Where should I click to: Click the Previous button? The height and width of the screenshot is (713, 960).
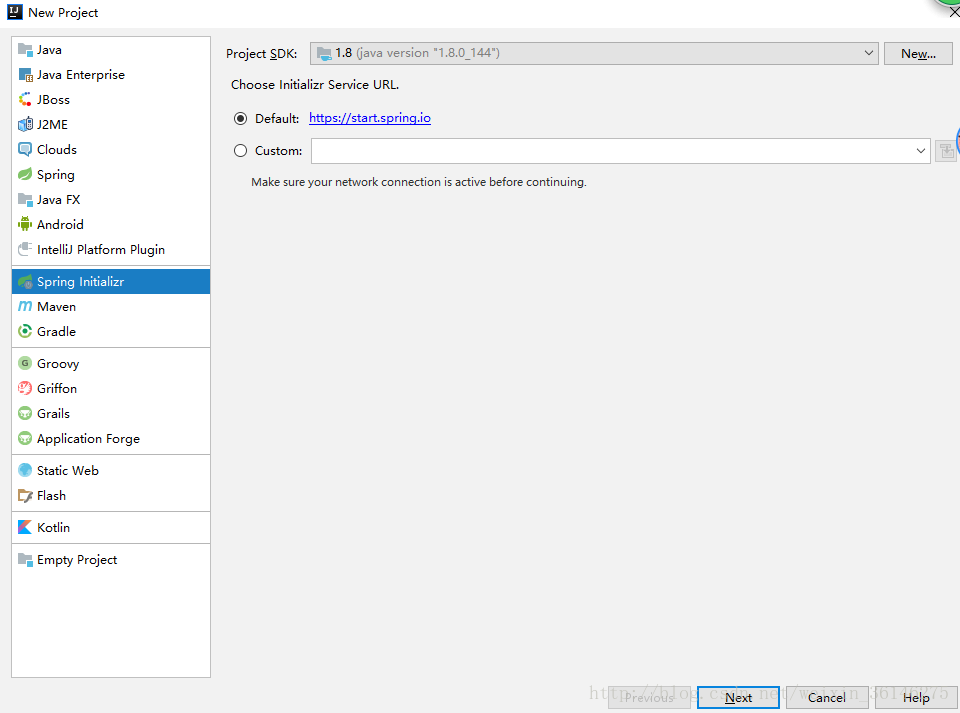click(649, 697)
